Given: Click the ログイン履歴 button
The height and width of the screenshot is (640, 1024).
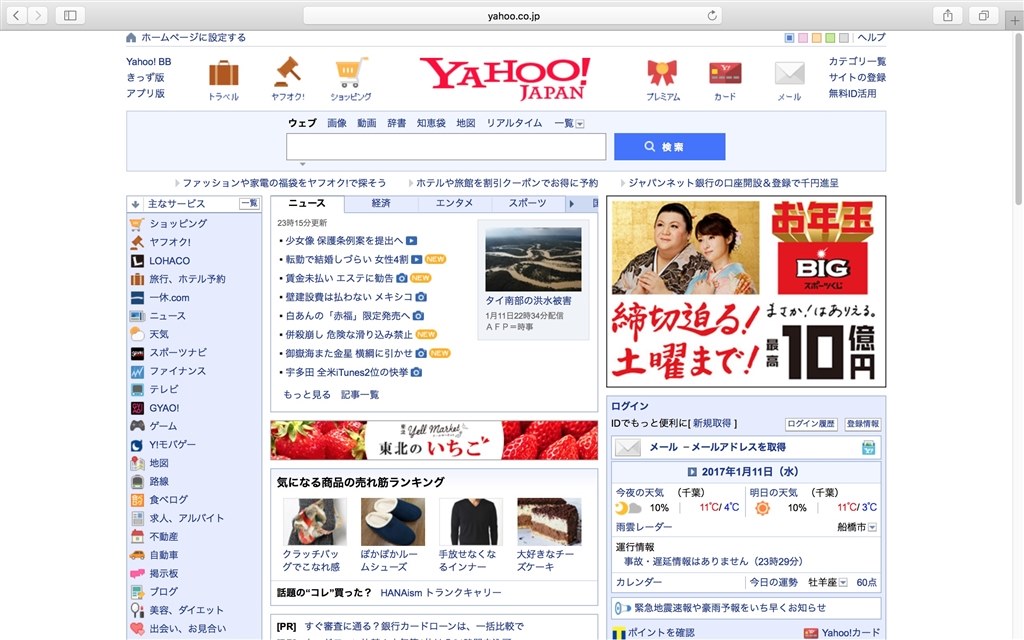Looking at the screenshot, I should [x=811, y=424].
